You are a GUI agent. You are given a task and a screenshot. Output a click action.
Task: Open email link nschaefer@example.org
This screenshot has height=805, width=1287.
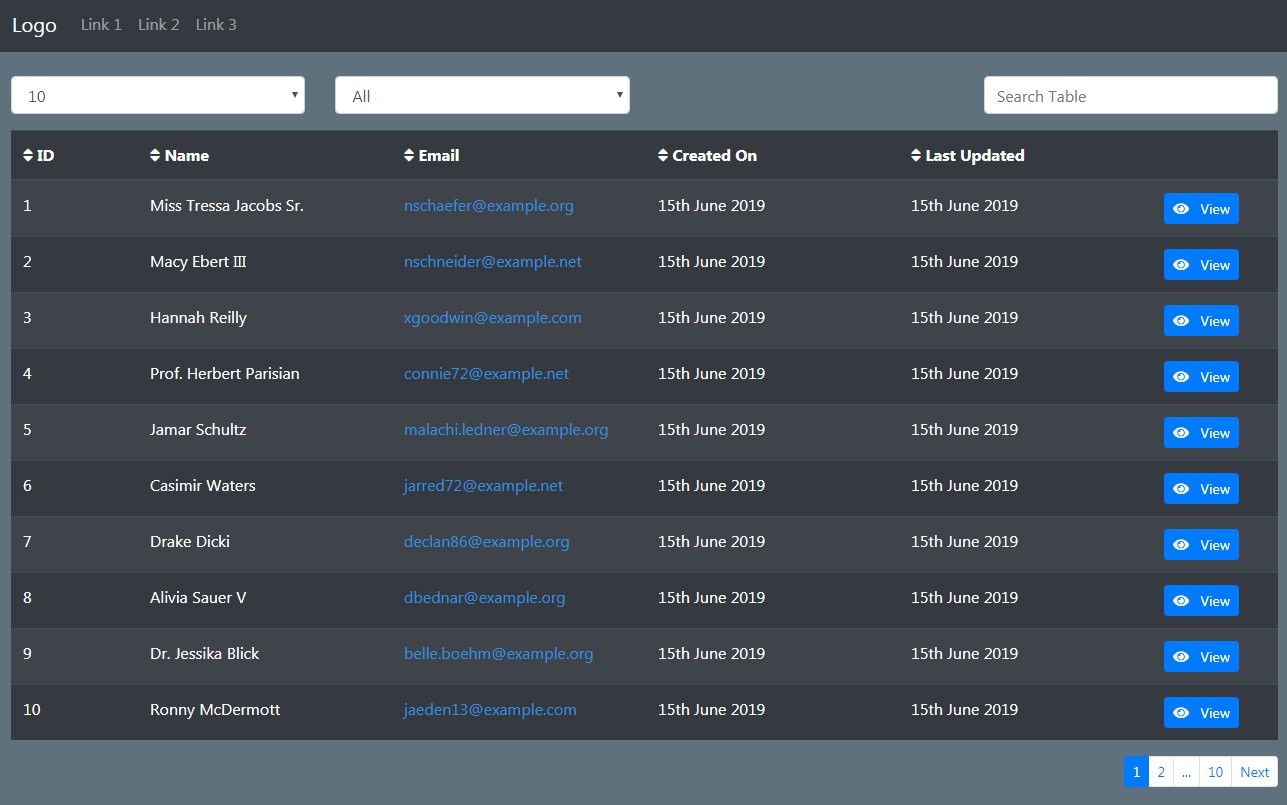488,206
